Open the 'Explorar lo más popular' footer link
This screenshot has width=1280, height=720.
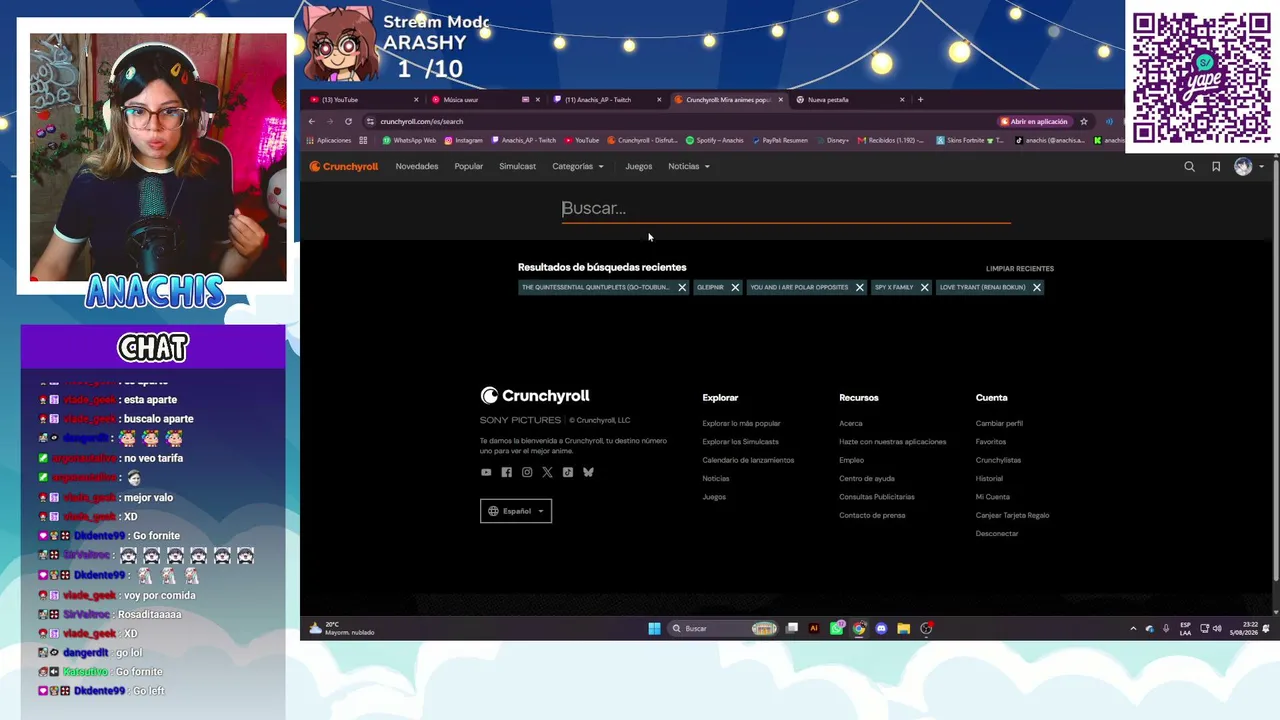[741, 424]
